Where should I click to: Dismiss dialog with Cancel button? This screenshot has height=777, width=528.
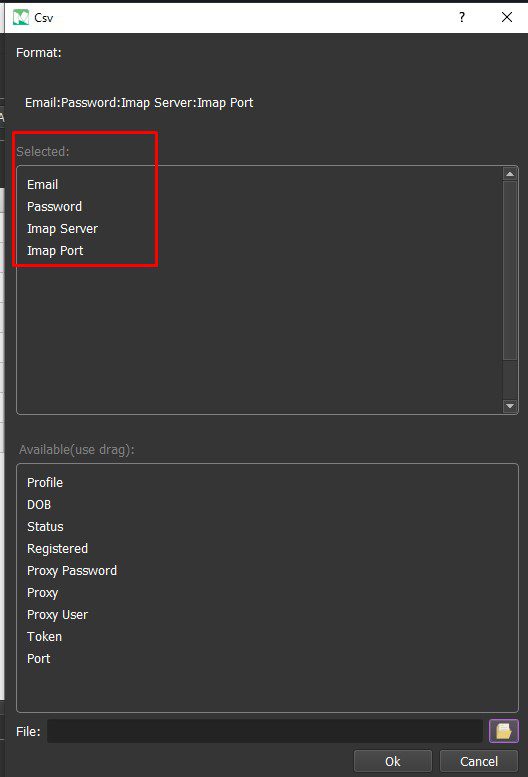pos(478,761)
